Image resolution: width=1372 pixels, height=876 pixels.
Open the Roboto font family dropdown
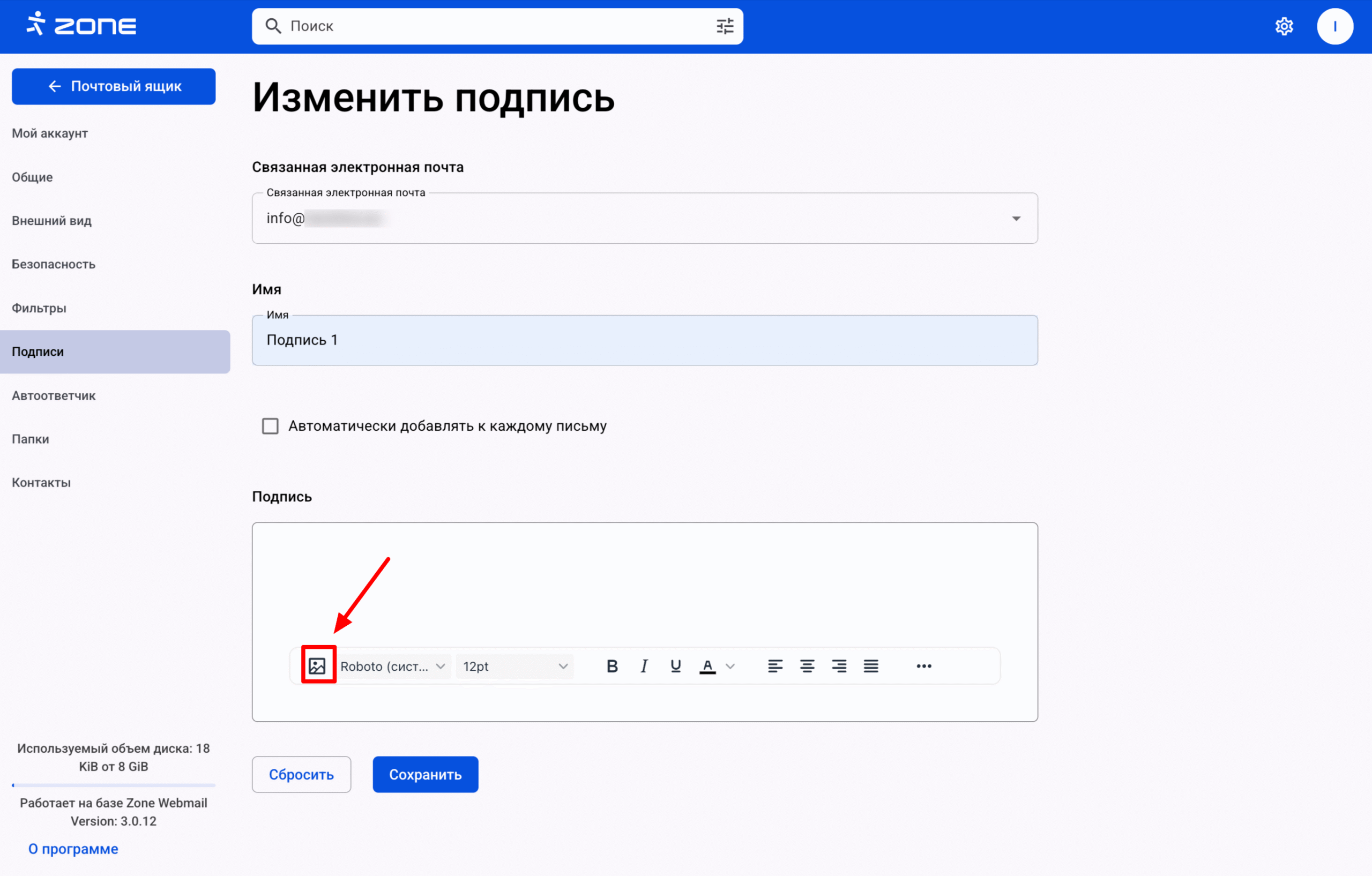pyautogui.click(x=392, y=666)
